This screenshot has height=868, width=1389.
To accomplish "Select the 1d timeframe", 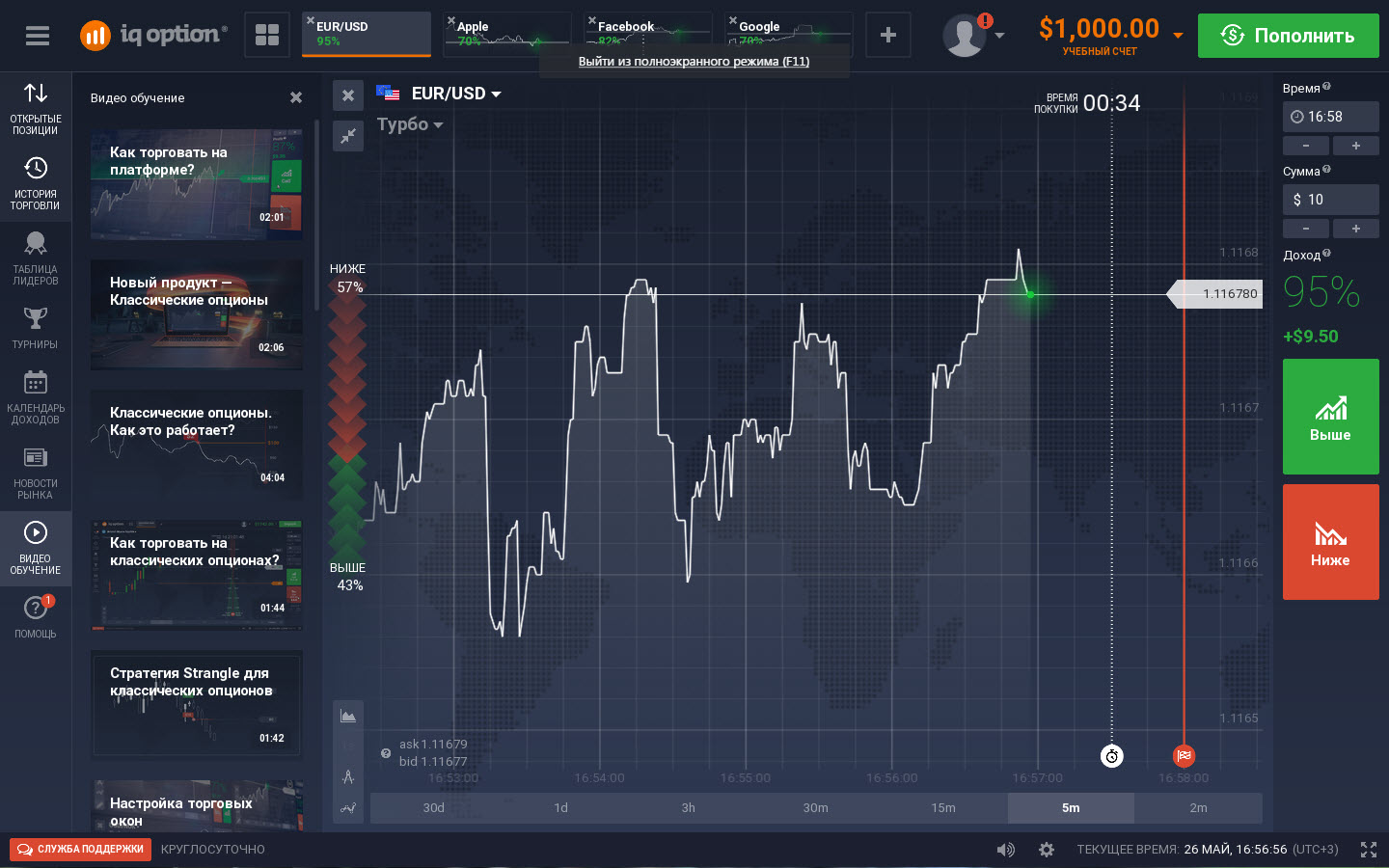I will [x=561, y=808].
